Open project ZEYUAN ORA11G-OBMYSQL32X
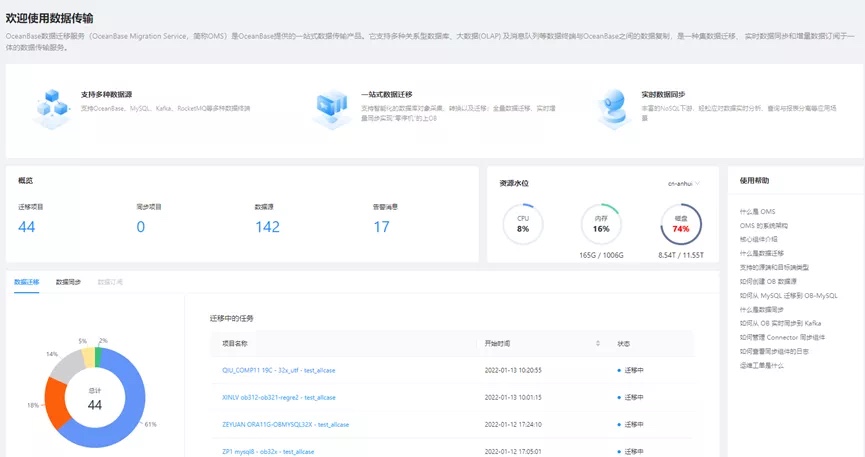 (x=285, y=424)
